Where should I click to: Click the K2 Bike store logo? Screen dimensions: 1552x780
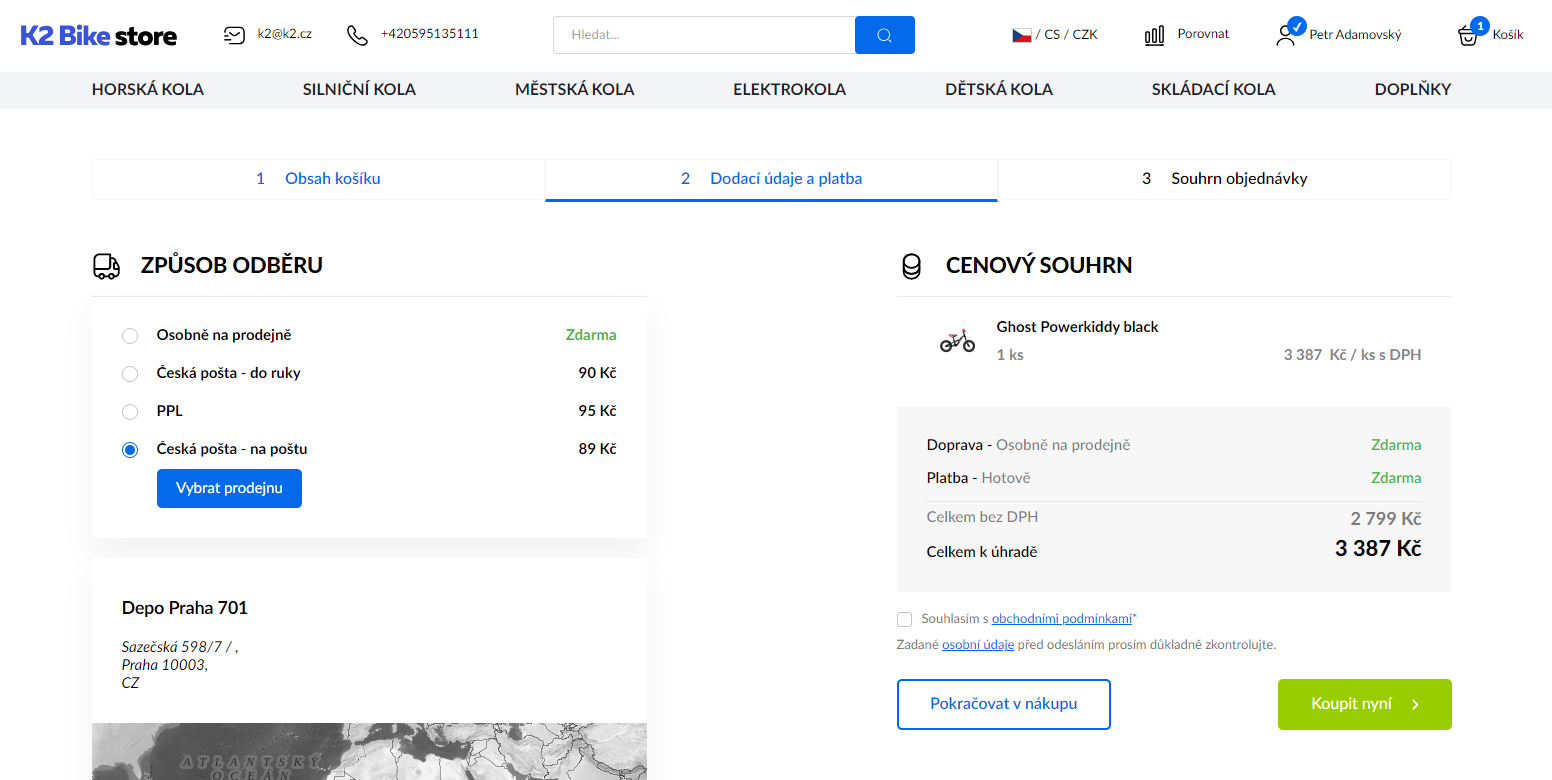pyautogui.click(x=99, y=36)
